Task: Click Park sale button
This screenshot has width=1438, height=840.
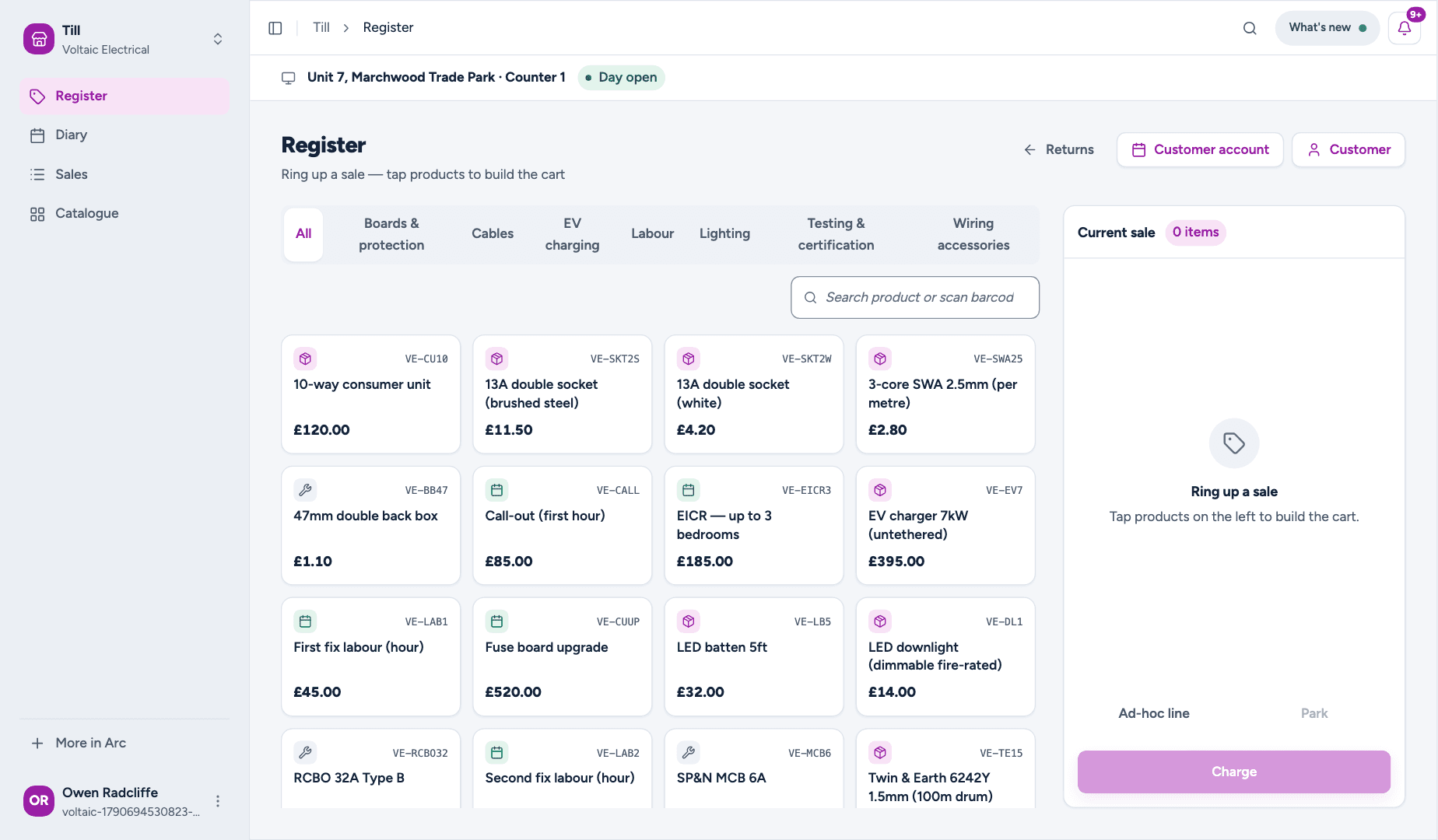Action: [1314, 713]
